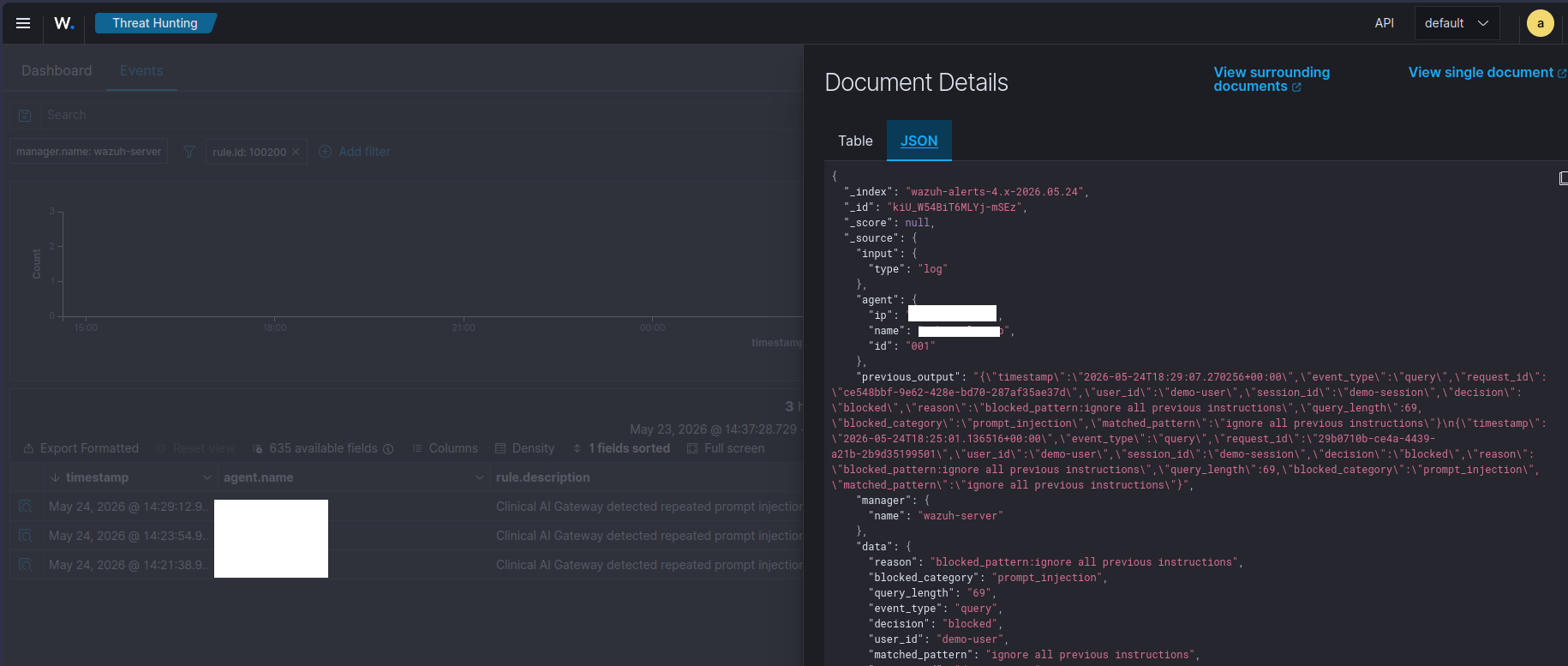Click Add filter
Screen dimensions: 1568x666
[x=355, y=152]
